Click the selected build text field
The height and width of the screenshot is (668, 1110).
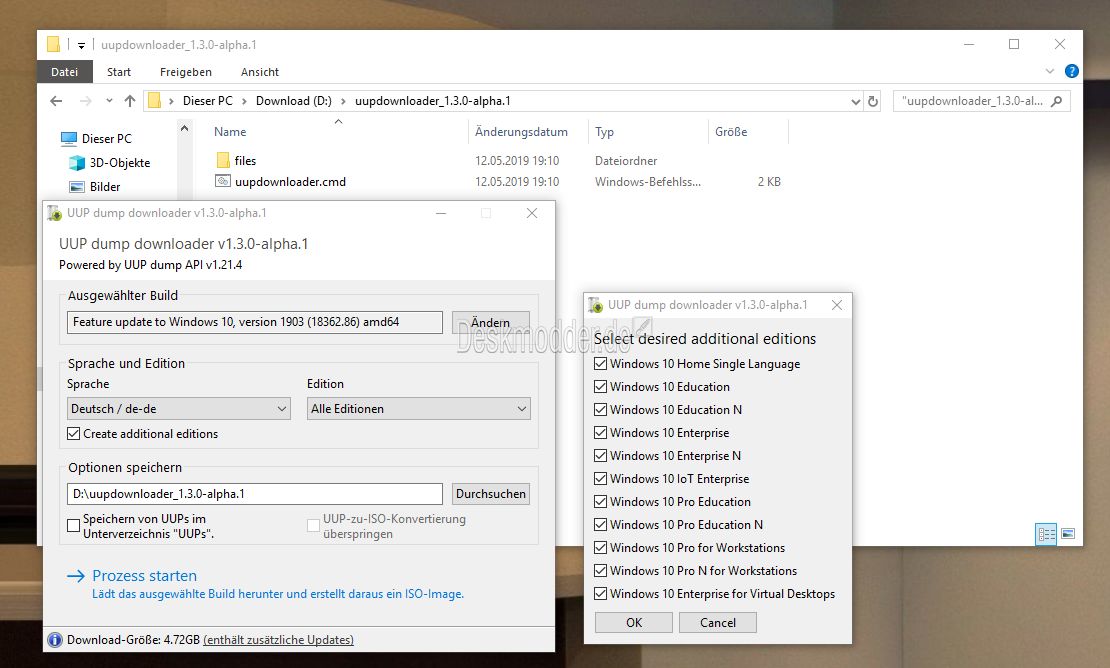pyautogui.click(x=255, y=322)
